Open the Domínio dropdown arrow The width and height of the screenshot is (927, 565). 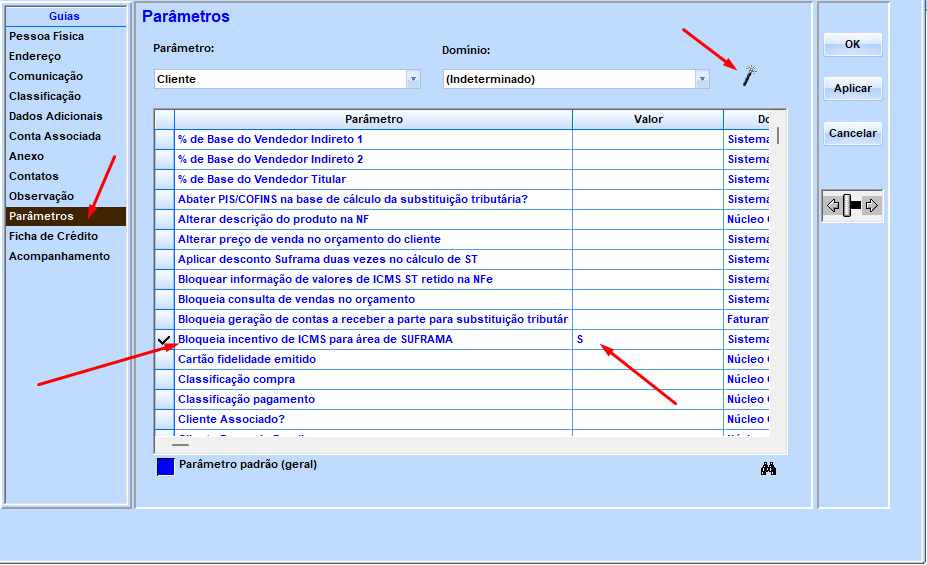(x=702, y=79)
